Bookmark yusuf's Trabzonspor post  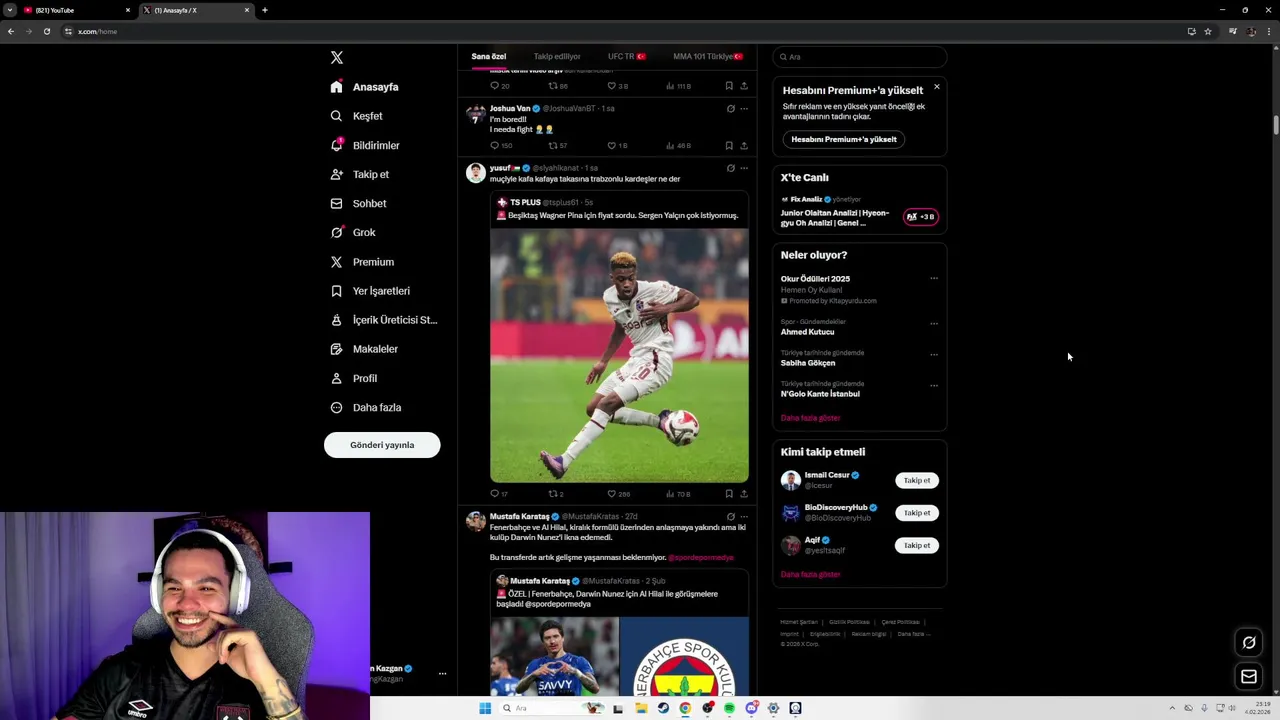pos(729,494)
